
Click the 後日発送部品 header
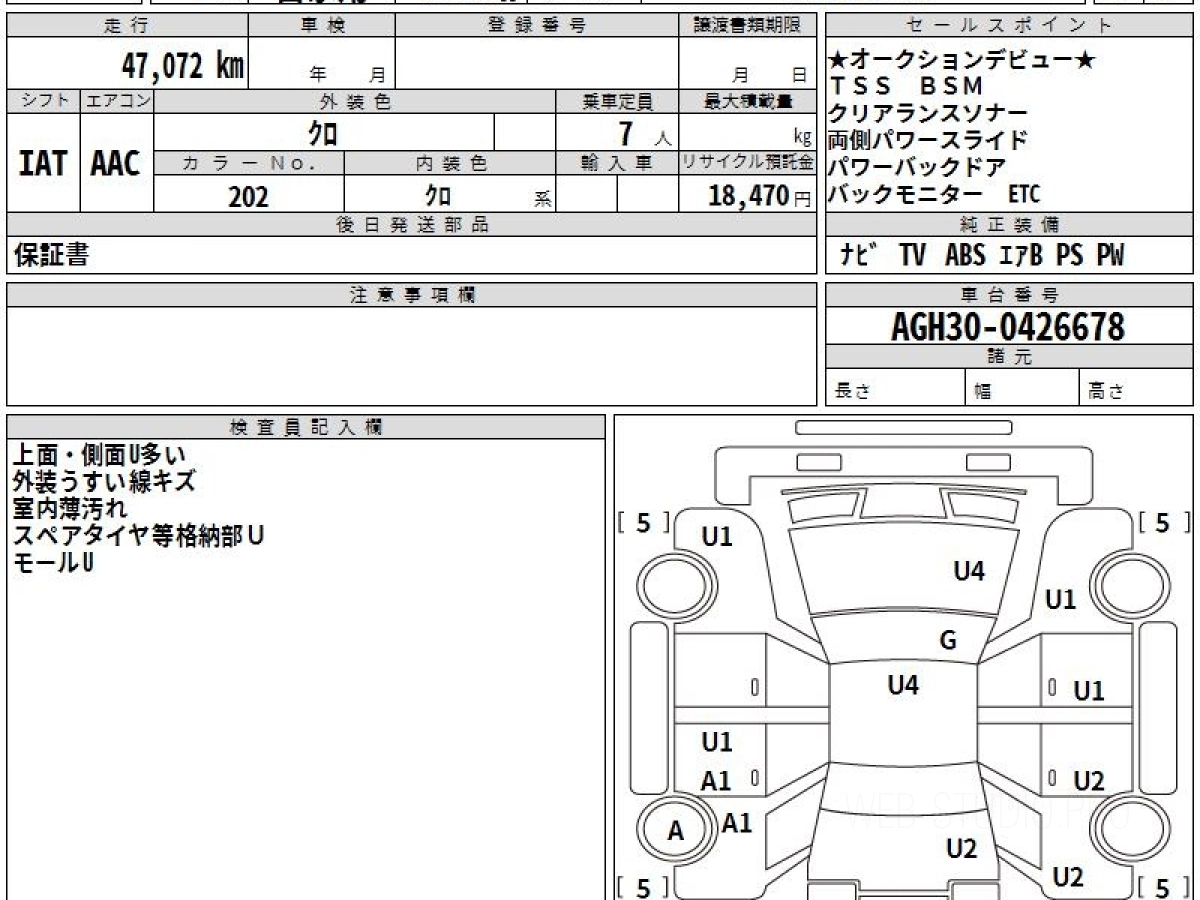click(412, 225)
